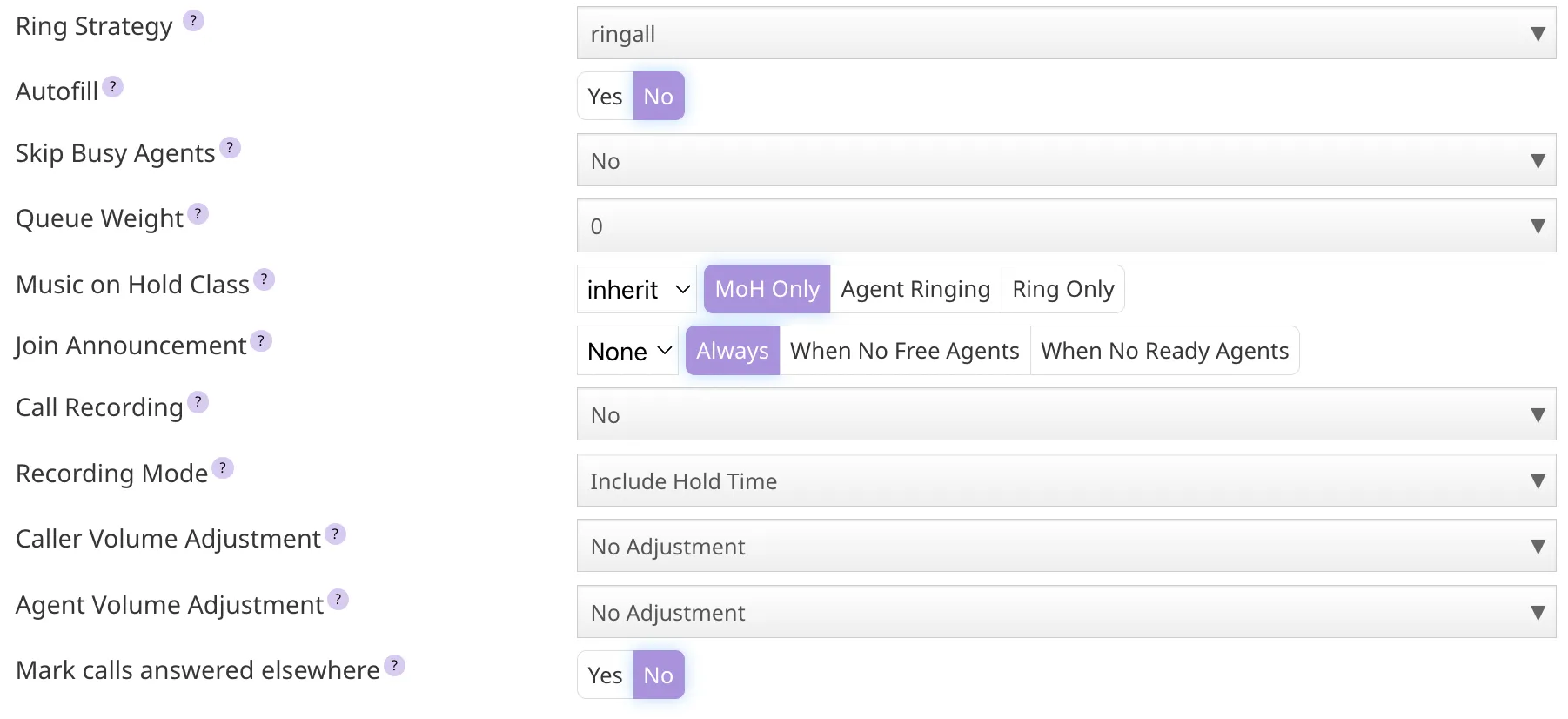Click help icon for Mark calls answered elsewhere
Image resolution: width=1568 pixels, height=719 pixels.
click(x=394, y=666)
